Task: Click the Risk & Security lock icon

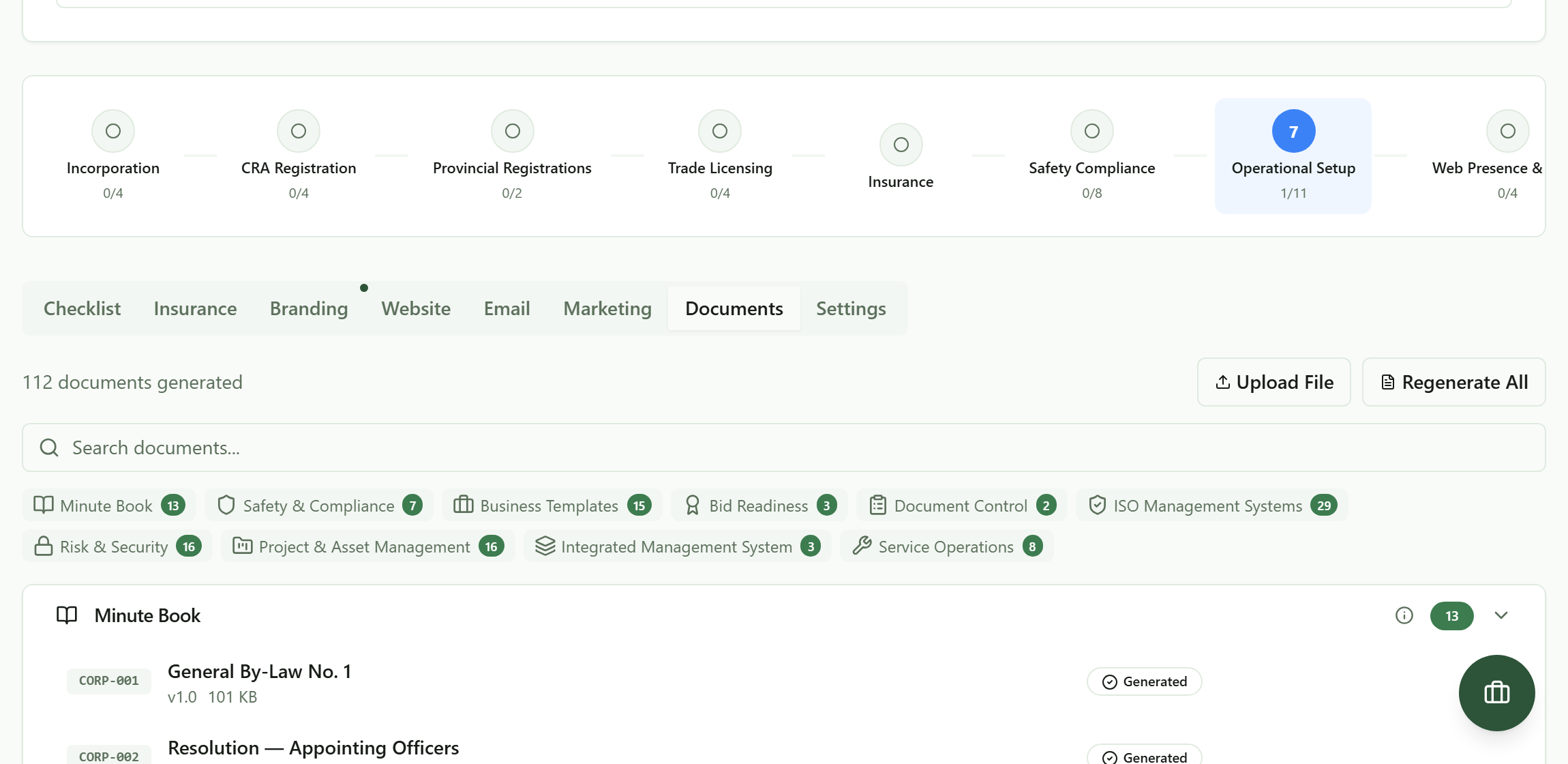Action: (44, 546)
